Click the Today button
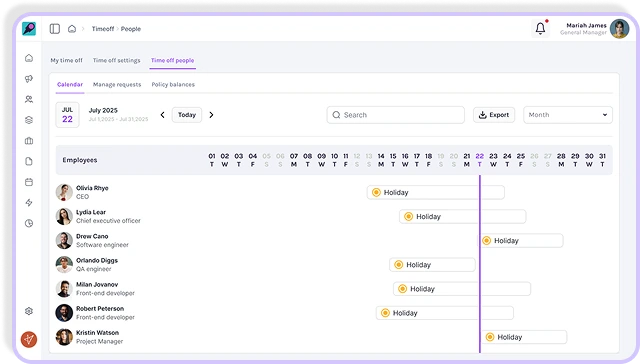Image resolution: width=640 pixels, height=364 pixels. pyautogui.click(x=187, y=115)
